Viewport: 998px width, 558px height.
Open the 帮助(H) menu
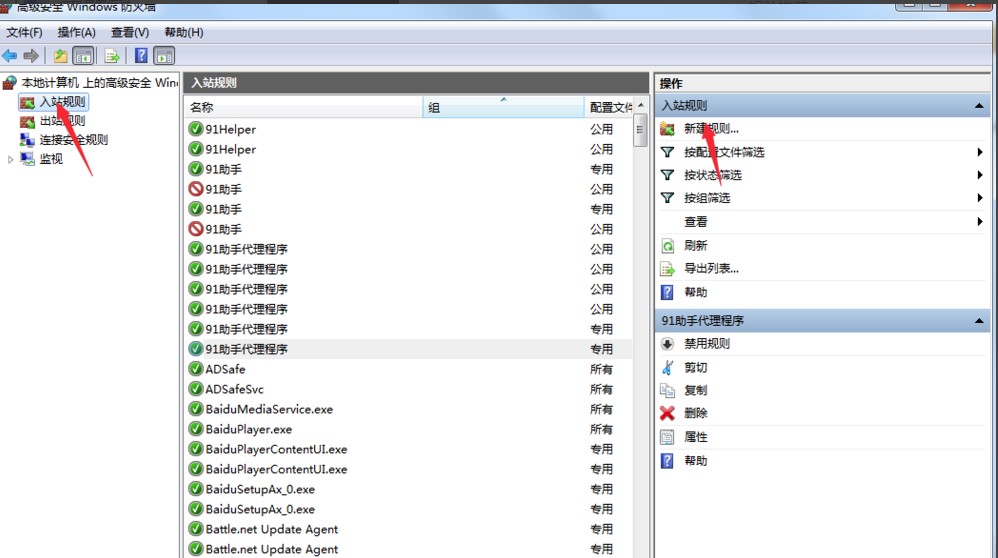click(184, 32)
